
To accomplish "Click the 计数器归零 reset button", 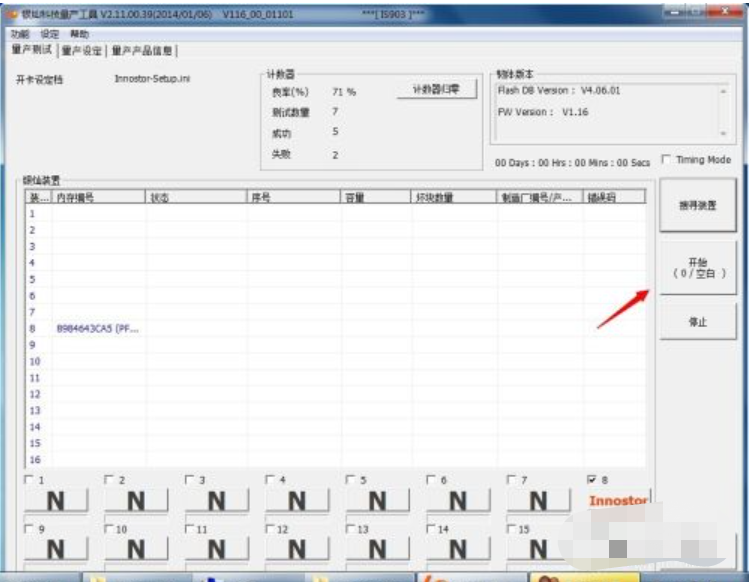I will coord(436,89).
